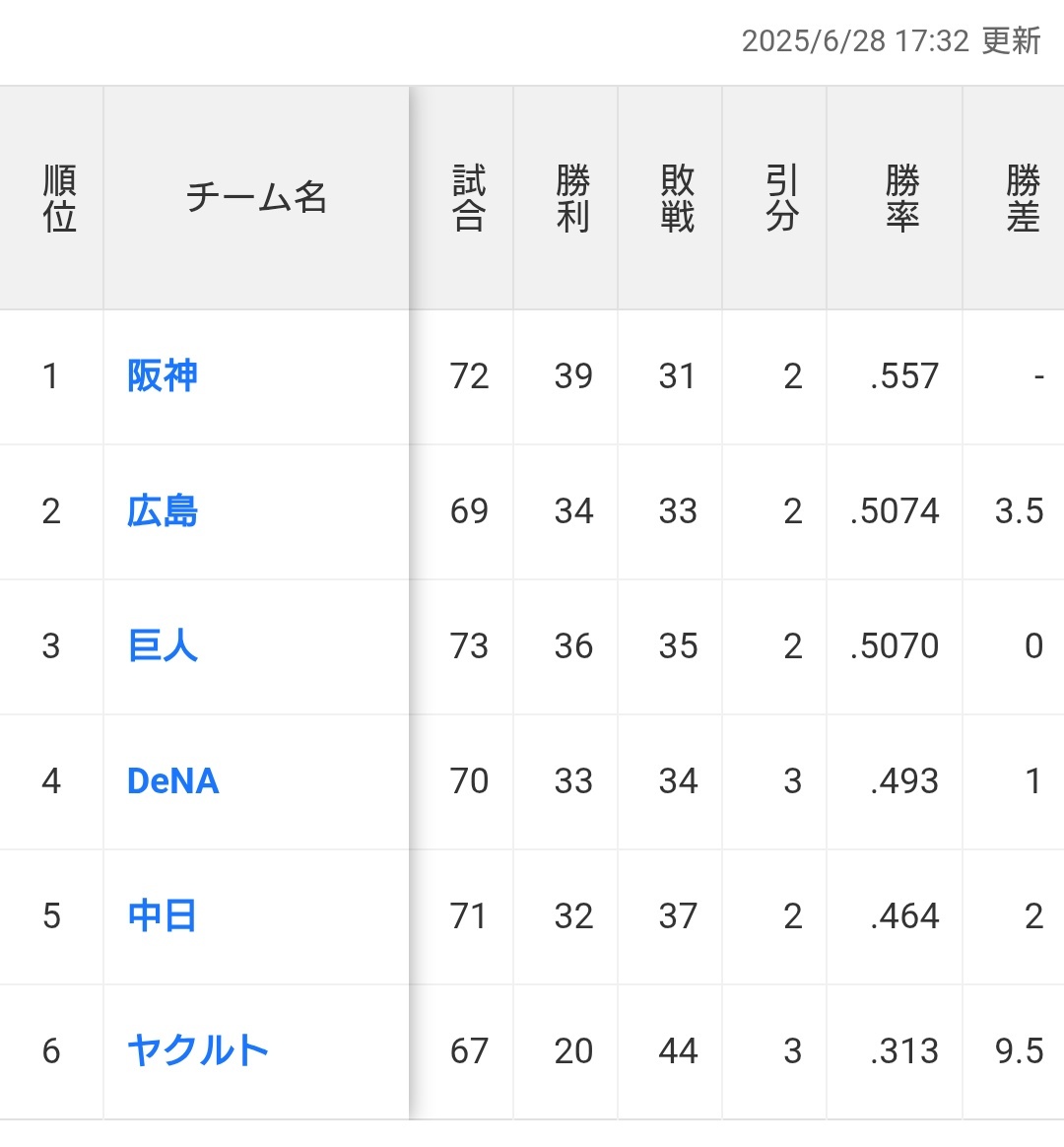Click the 2025/6/28 17:32 更新 timestamp
The image size is (1064, 1147).
(891, 41)
